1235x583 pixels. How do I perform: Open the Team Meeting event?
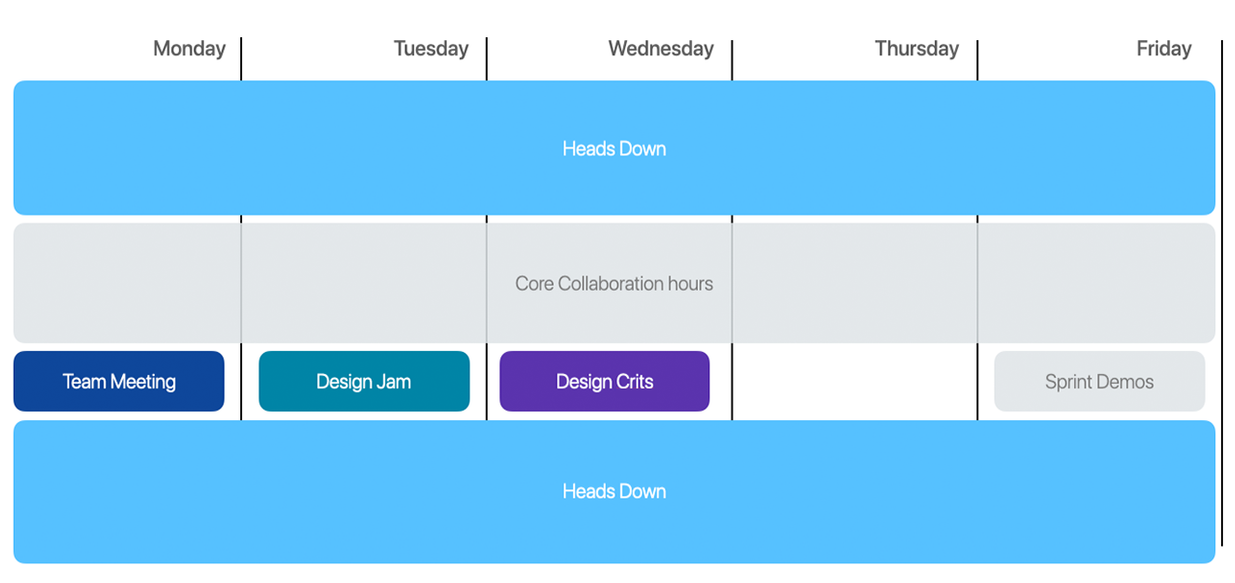[119, 381]
